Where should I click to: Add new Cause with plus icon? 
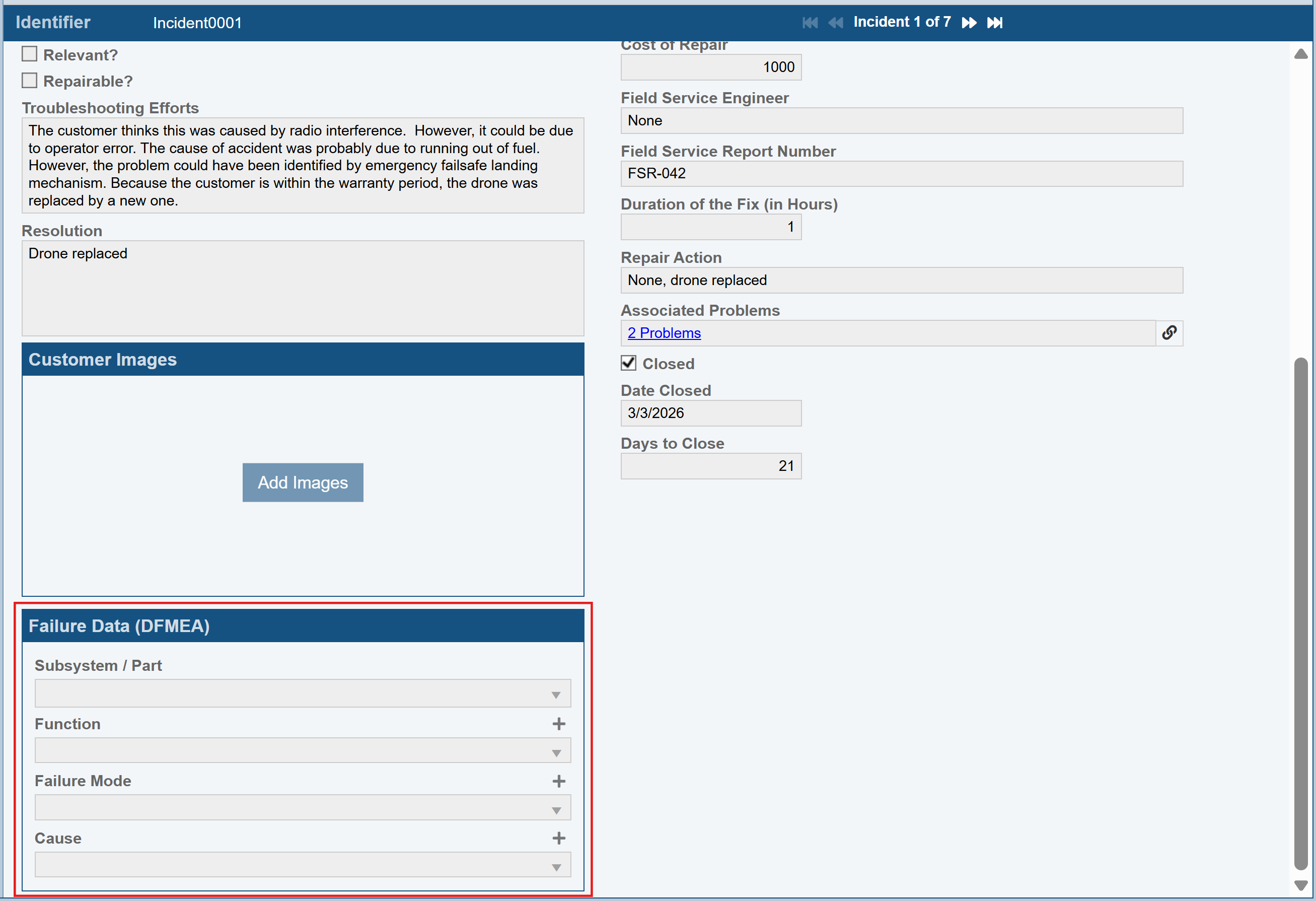point(558,838)
